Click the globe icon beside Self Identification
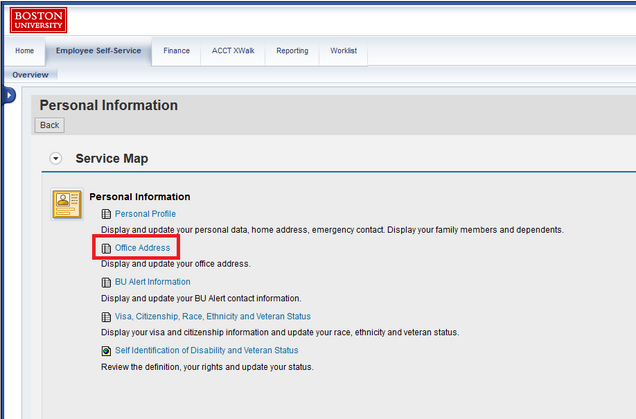The height and width of the screenshot is (419, 636). point(106,351)
